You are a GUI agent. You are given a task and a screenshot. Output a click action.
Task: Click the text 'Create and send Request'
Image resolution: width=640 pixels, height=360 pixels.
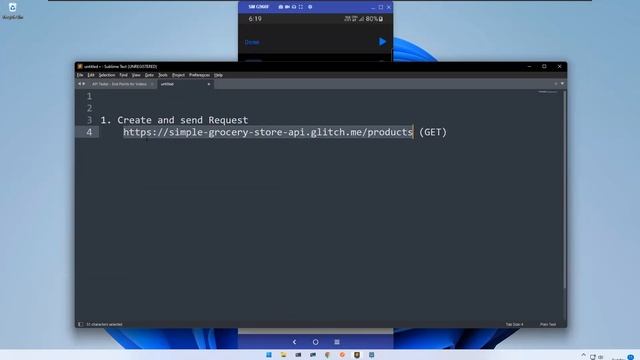click(x=182, y=120)
